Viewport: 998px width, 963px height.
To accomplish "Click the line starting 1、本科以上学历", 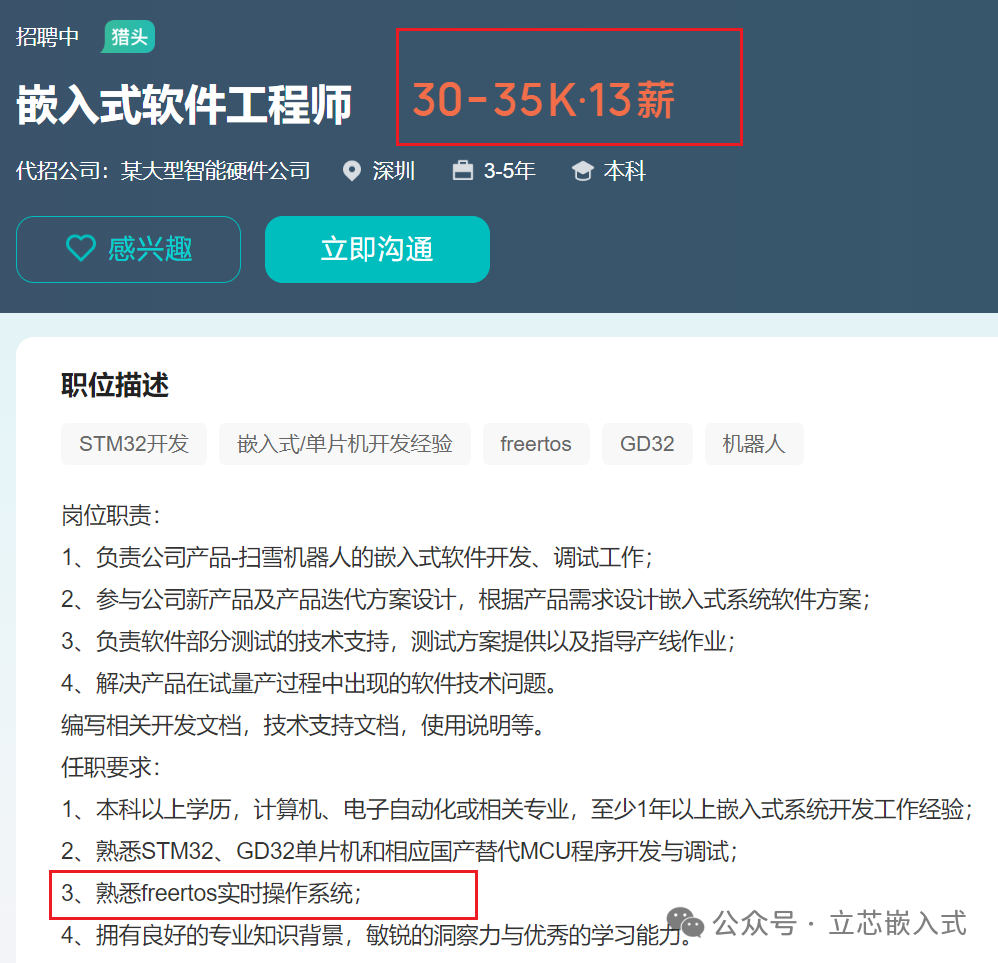I will (x=517, y=810).
